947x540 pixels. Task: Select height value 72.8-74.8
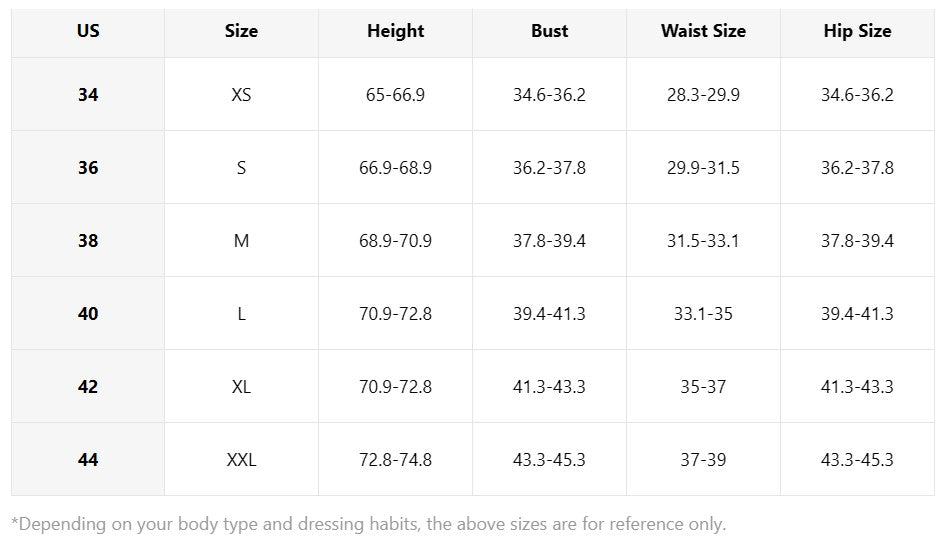(396, 460)
